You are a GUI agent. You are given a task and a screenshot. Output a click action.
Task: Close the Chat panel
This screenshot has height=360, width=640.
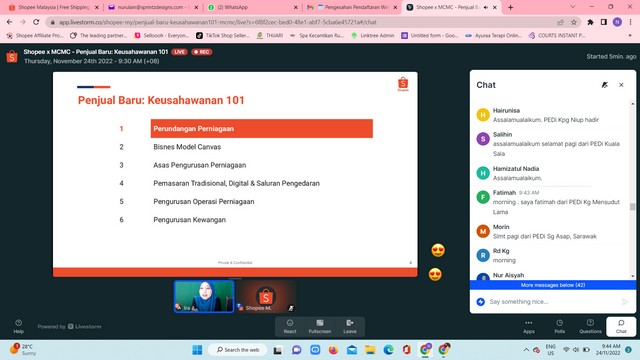tap(621, 85)
